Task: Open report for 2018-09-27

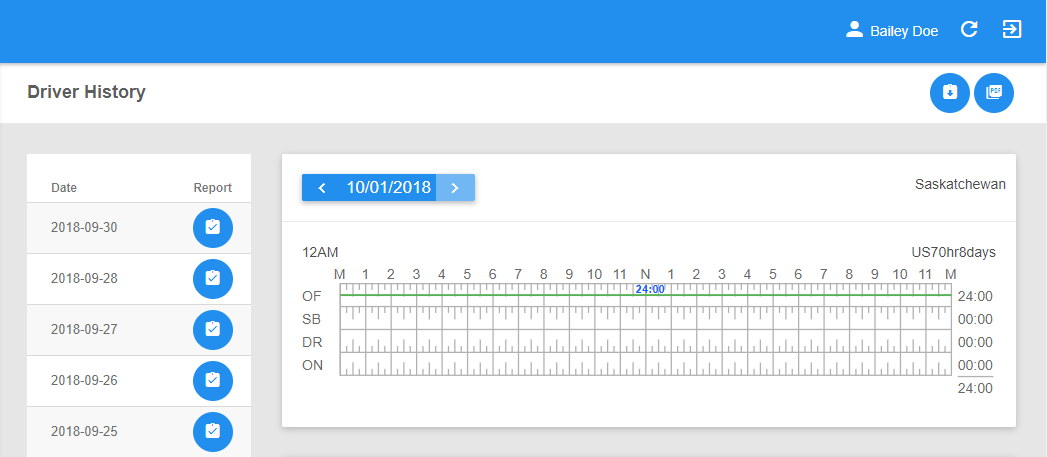Action: pyautogui.click(x=212, y=329)
